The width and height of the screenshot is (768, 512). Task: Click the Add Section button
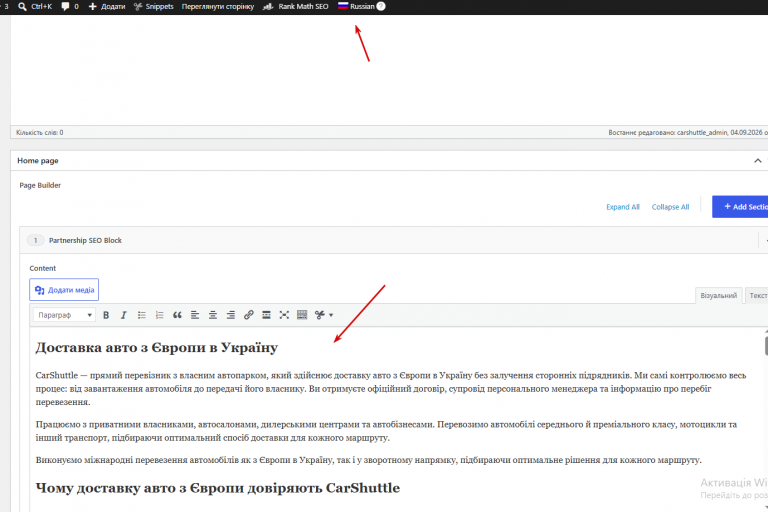(x=741, y=207)
